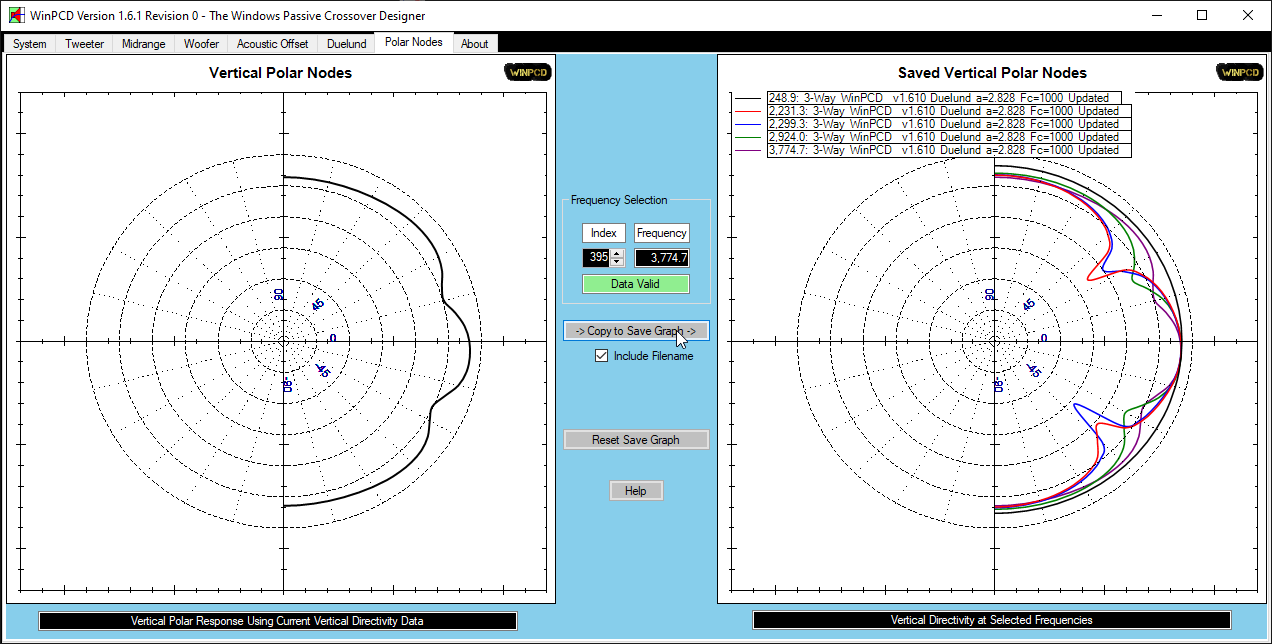This screenshot has width=1272, height=644.
Task: Click the Frequency field showing 3,774.7
Action: (x=662, y=258)
